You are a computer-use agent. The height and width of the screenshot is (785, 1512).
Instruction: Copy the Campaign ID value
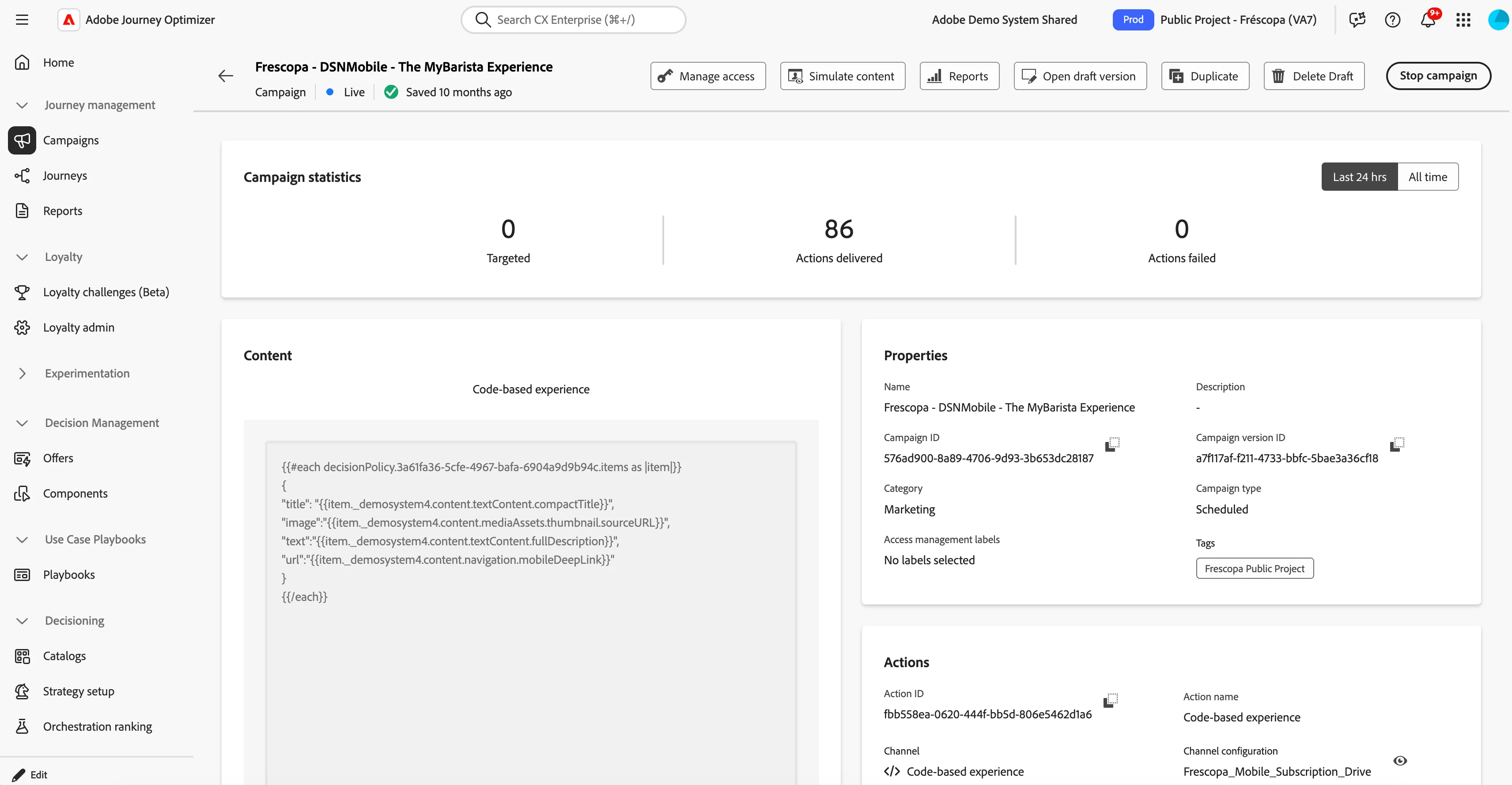[1112, 445]
